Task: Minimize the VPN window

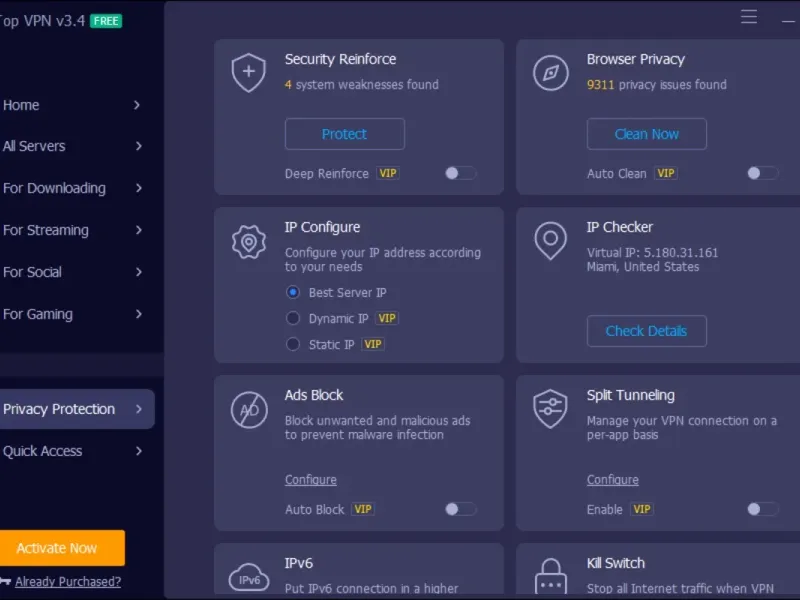Action: click(789, 21)
